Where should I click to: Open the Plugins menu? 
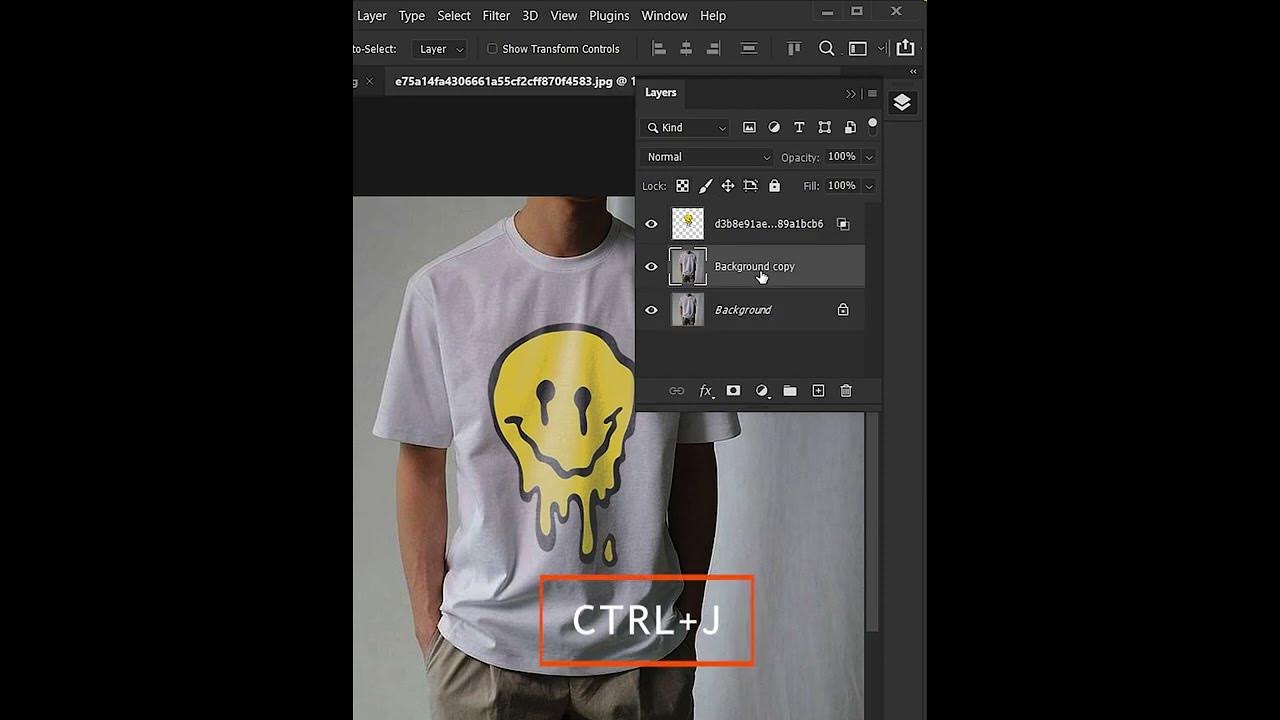(609, 15)
